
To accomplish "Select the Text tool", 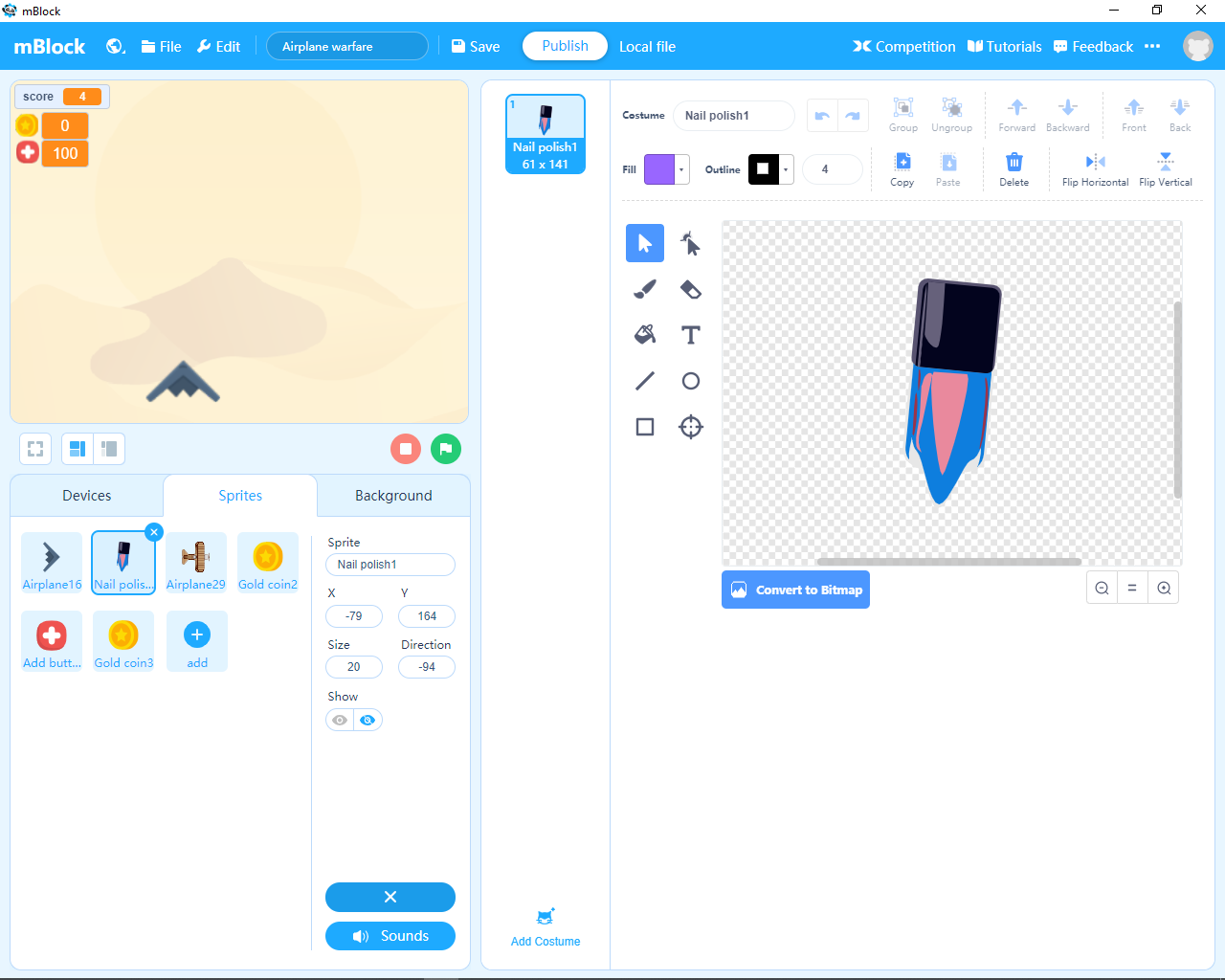I will [x=690, y=334].
